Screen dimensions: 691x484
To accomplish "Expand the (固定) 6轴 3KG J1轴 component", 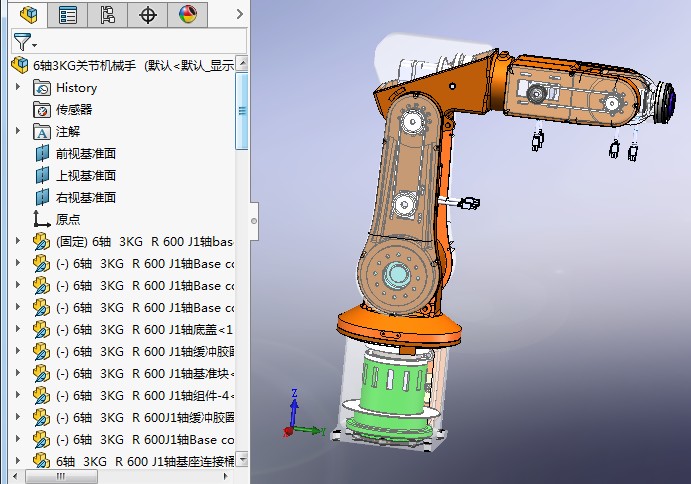I will click(x=17, y=242).
